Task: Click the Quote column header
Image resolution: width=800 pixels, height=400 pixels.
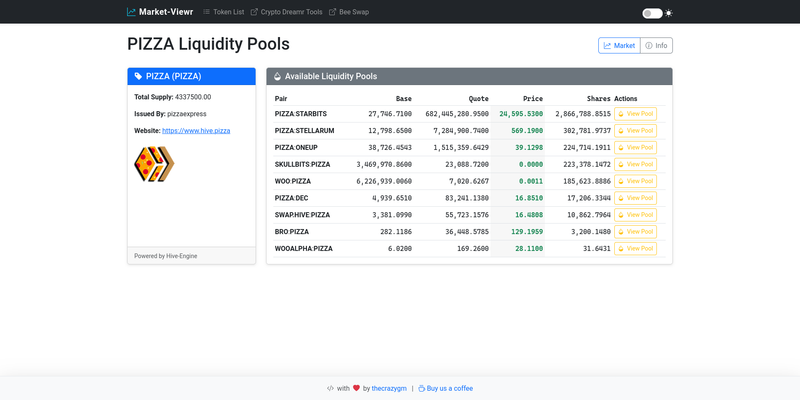Action: (x=479, y=98)
